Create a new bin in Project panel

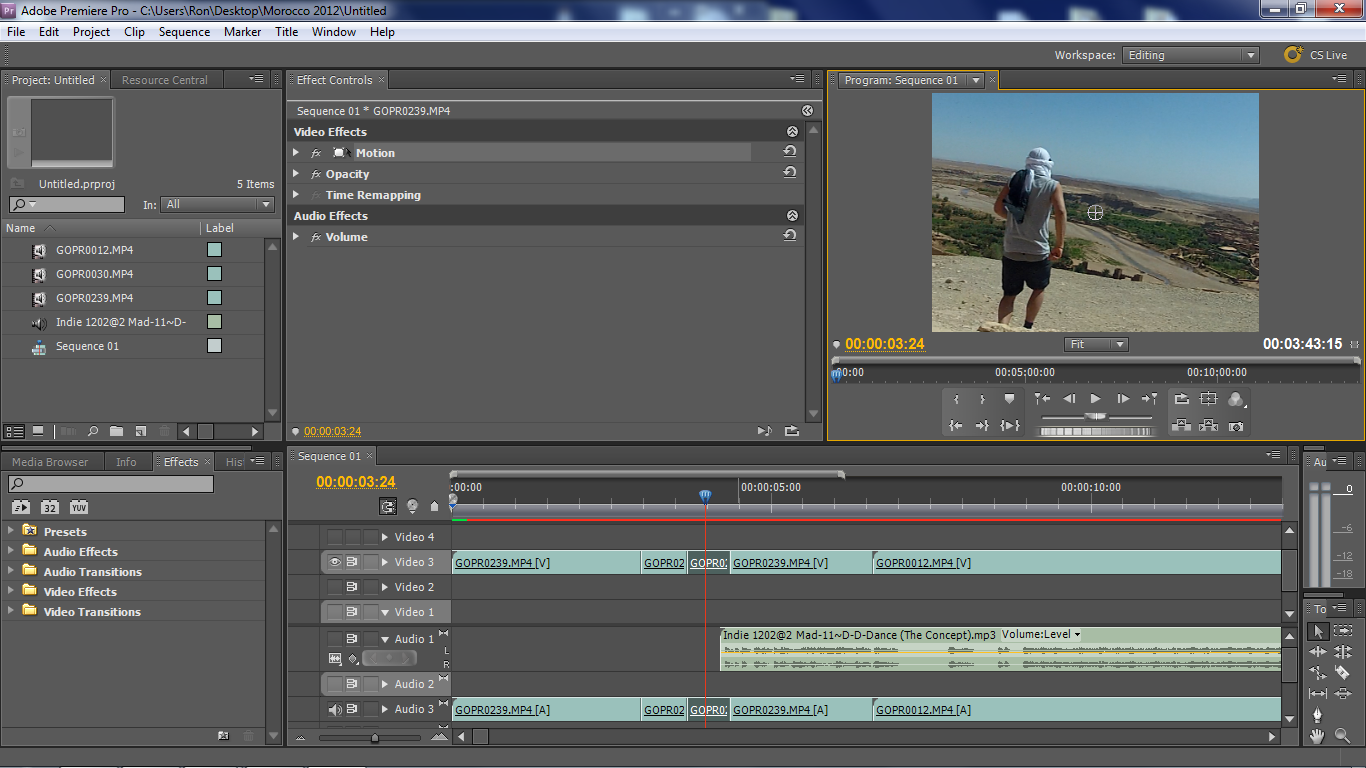point(116,431)
